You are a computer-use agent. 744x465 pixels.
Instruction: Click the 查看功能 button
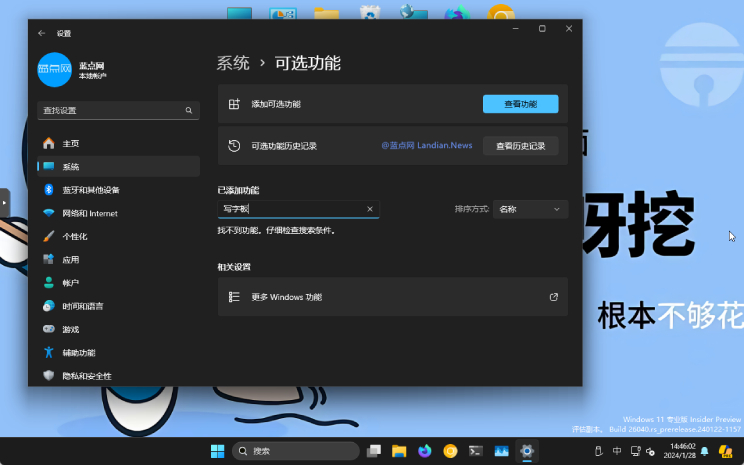520,104
